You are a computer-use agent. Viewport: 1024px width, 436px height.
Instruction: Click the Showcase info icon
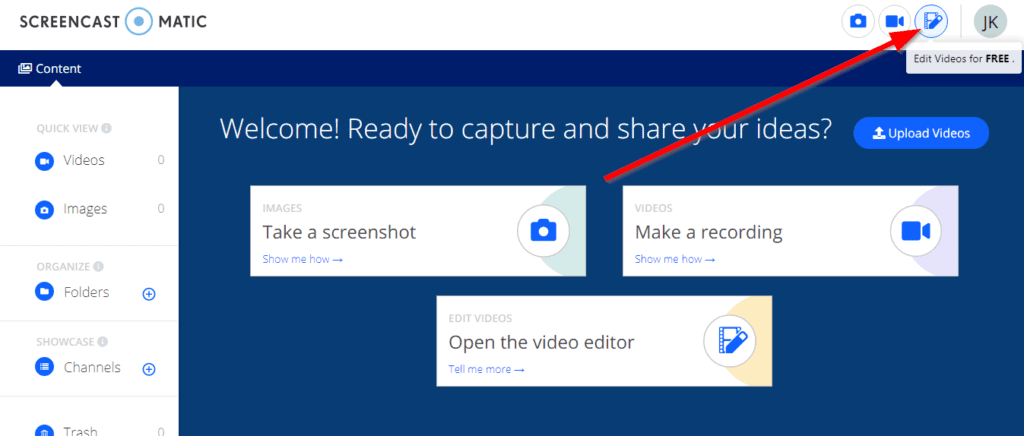pyautogui.click(x=103, y=341)
